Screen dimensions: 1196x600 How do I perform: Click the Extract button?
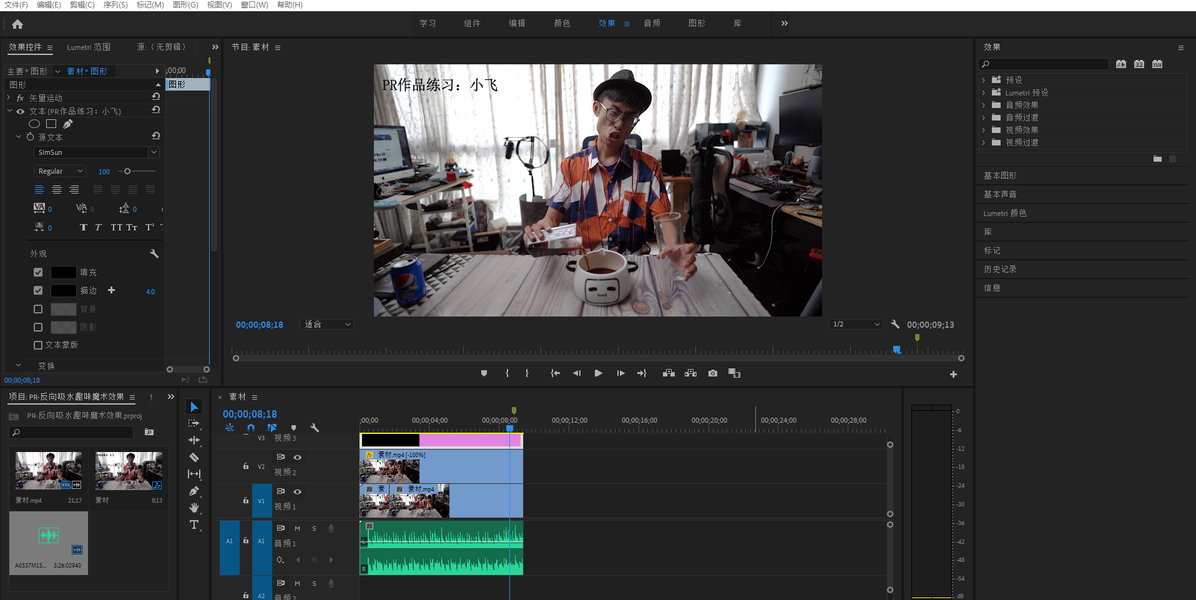[x=690, y=374]
